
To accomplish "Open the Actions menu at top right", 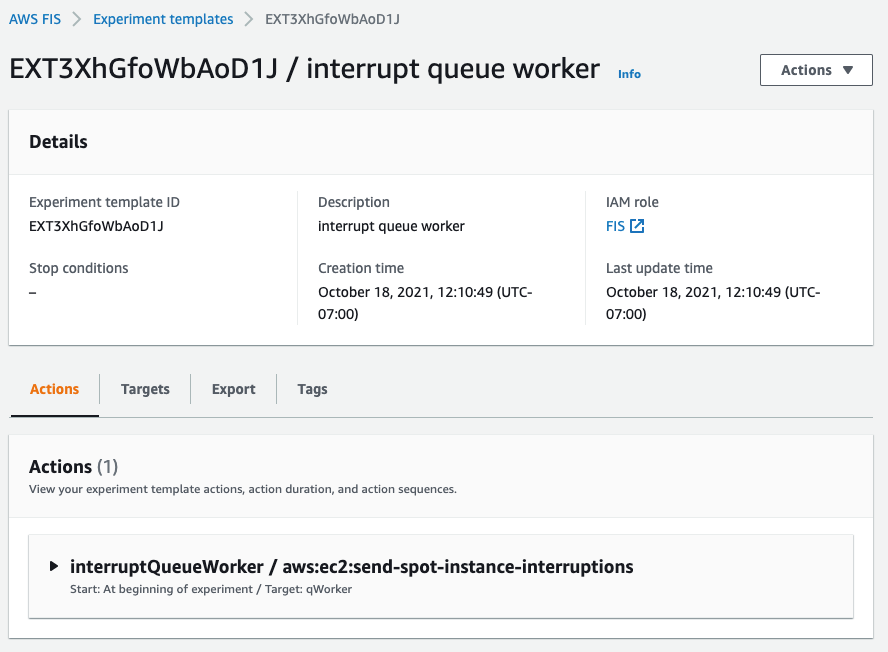I will 816,70.
